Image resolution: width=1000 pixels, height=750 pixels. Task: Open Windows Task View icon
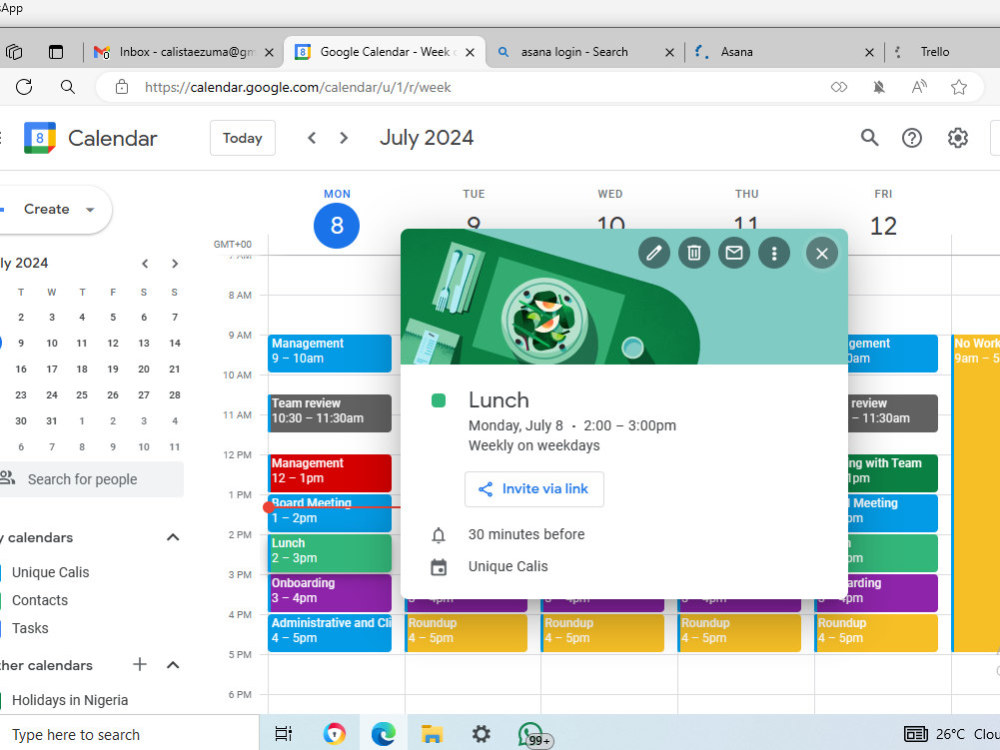coord(283,734)
